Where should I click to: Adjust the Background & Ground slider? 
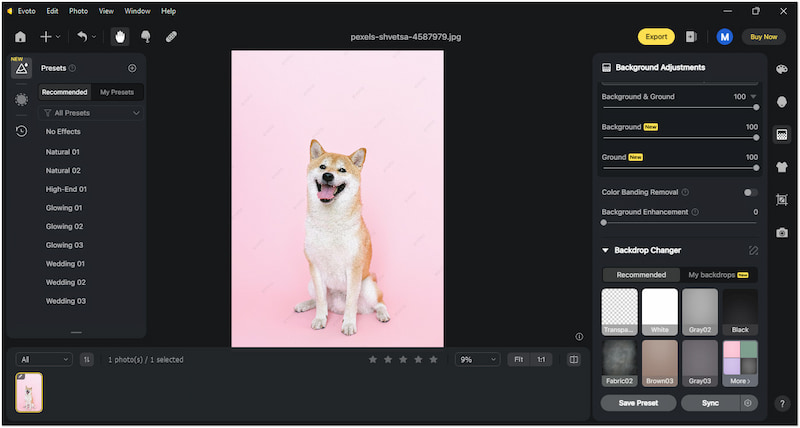click(x=679, y=108)
